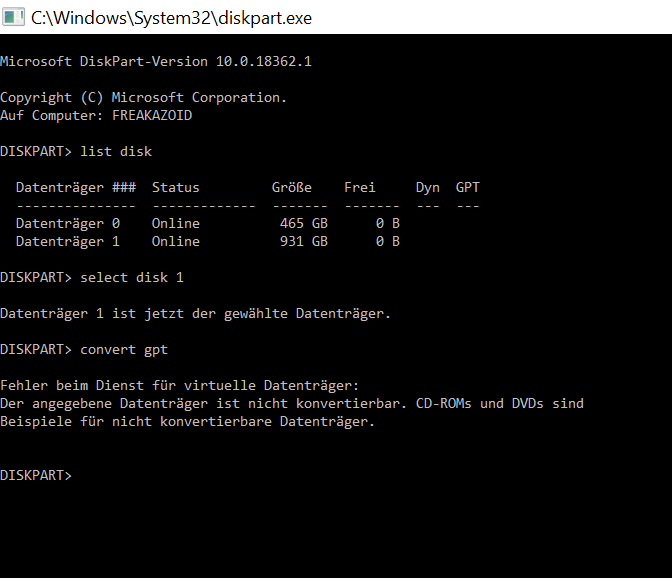672x578 pixels.
Task: Click the 'Microsoft Corporation' copyright text
Action: coord(199,97)
